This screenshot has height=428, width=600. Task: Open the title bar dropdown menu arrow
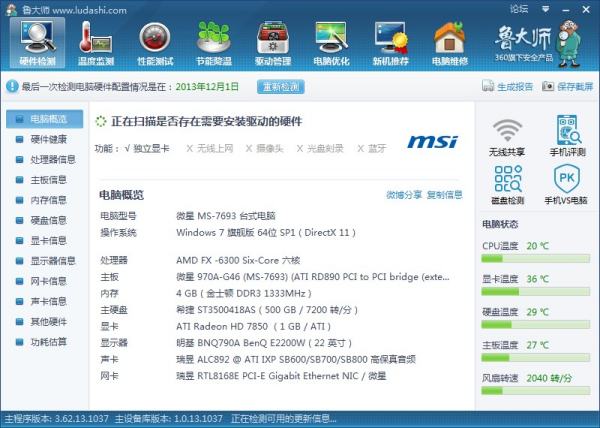point(546,9)
